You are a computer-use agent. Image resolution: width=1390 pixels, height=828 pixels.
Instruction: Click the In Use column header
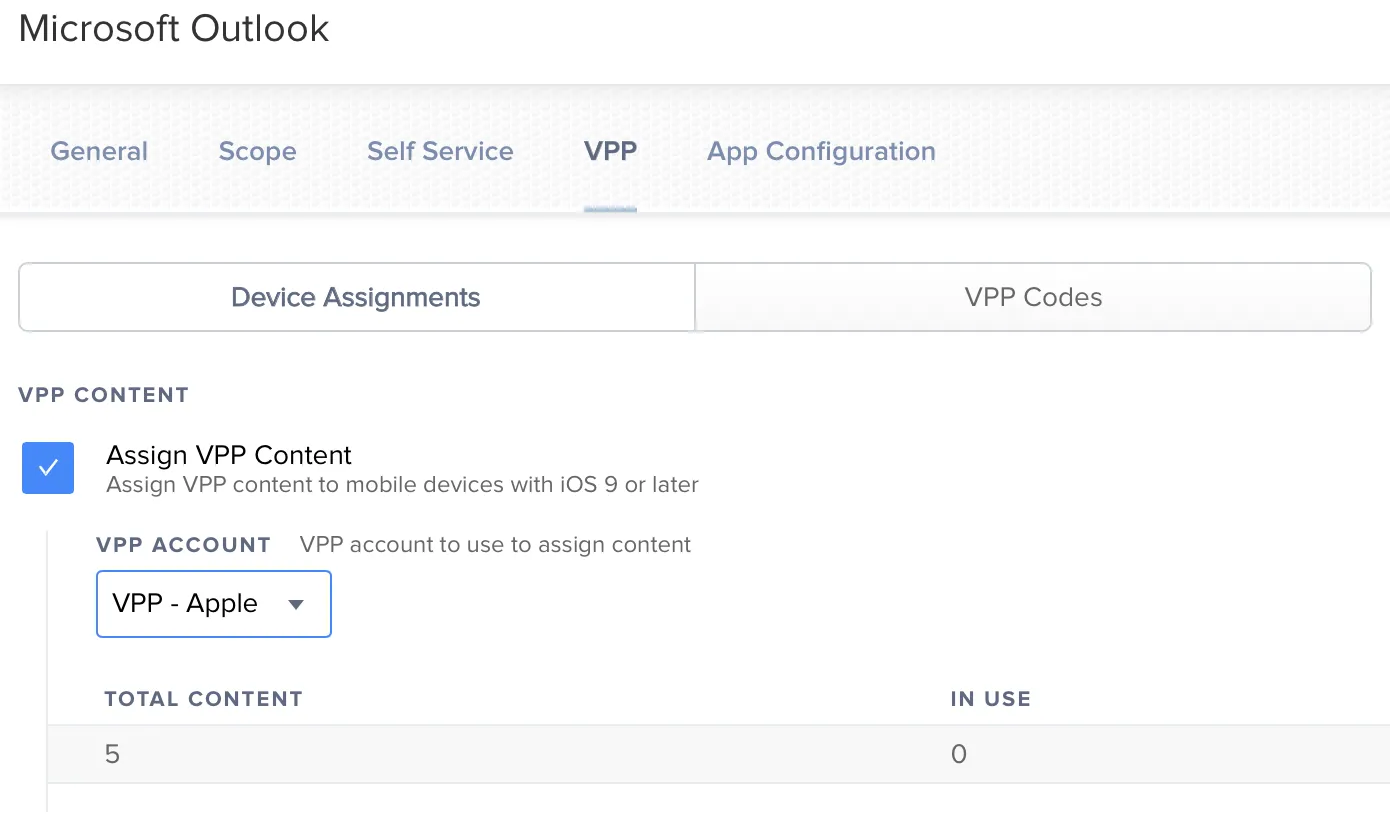coord(990,698)
